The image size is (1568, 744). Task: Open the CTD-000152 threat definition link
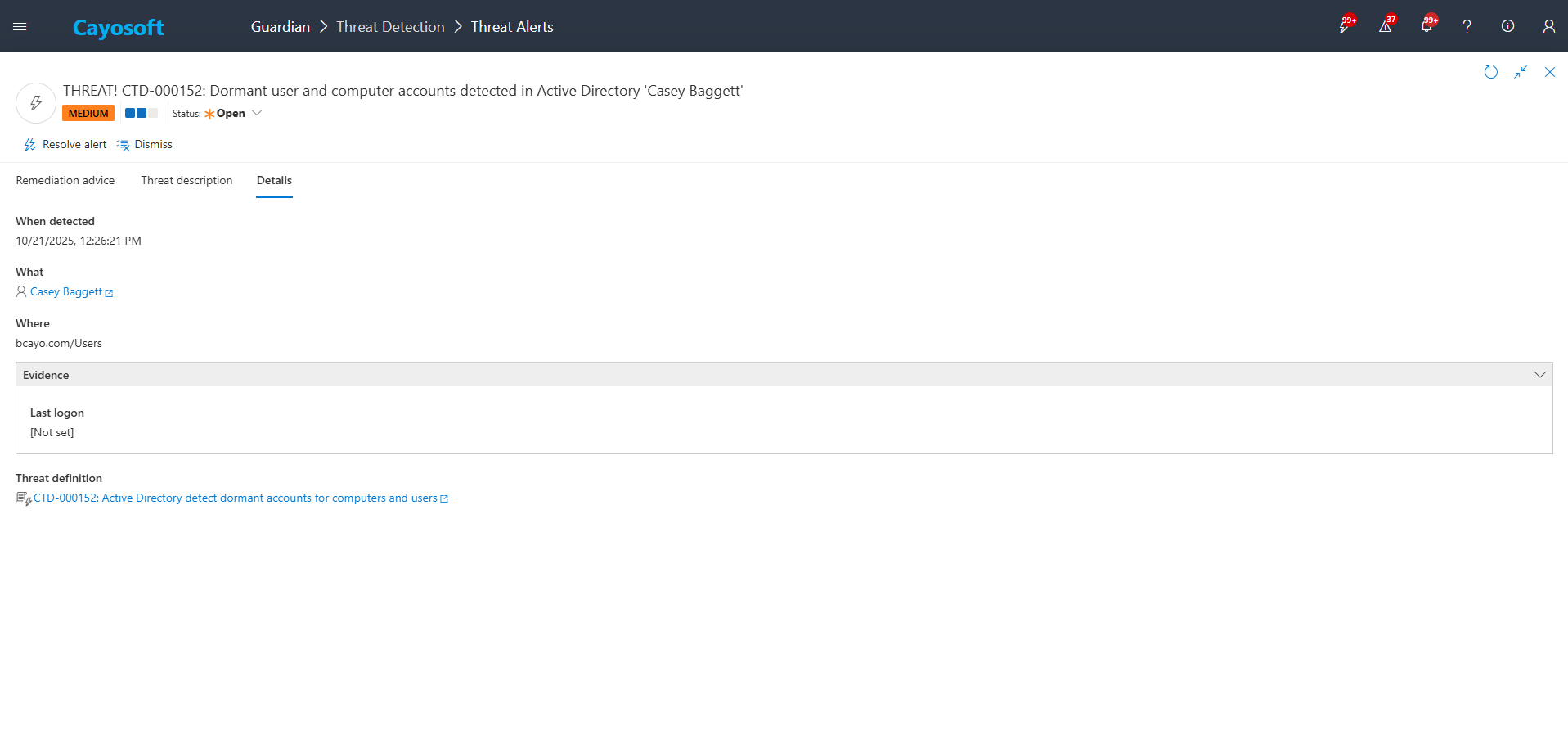point(237,498)
